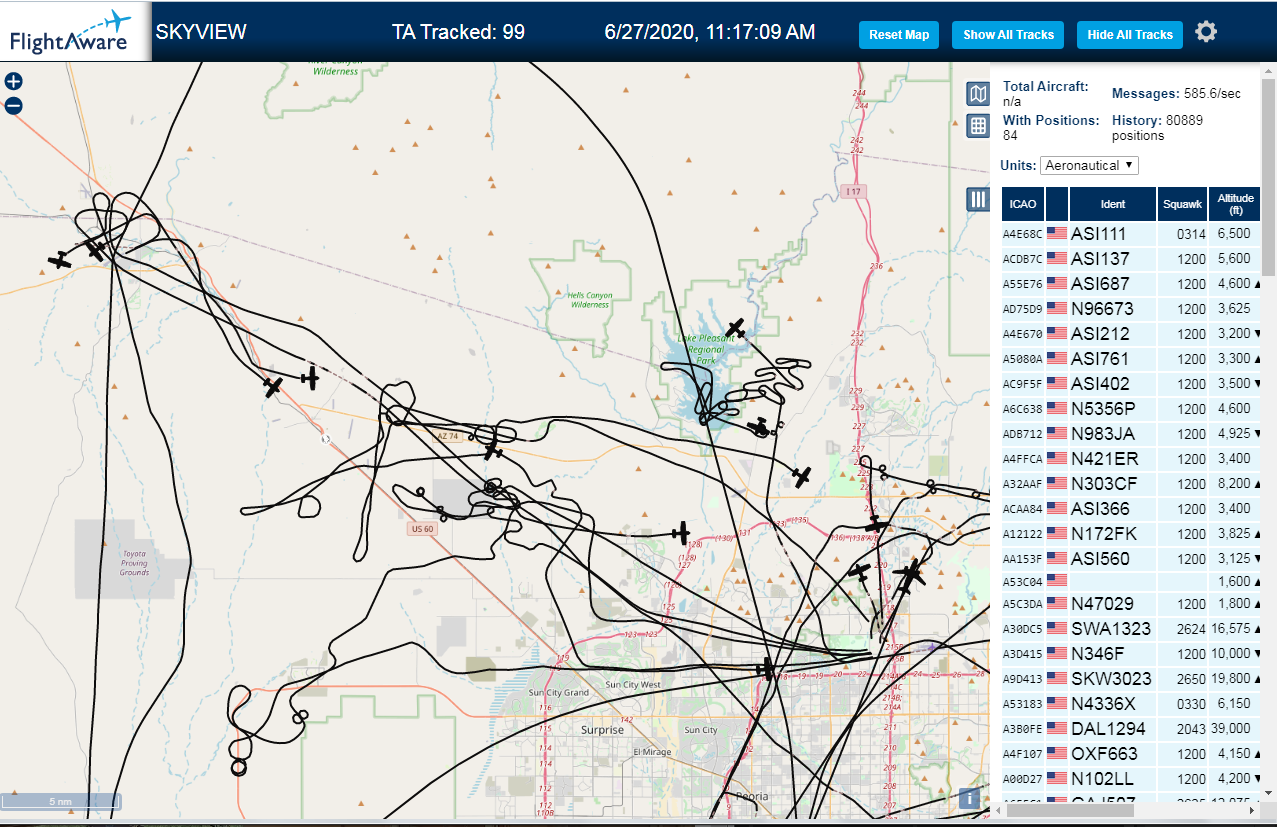1277x827 pixels.
Task: Select the N96673 aircraft row
Action: (x=1132, y=309)
